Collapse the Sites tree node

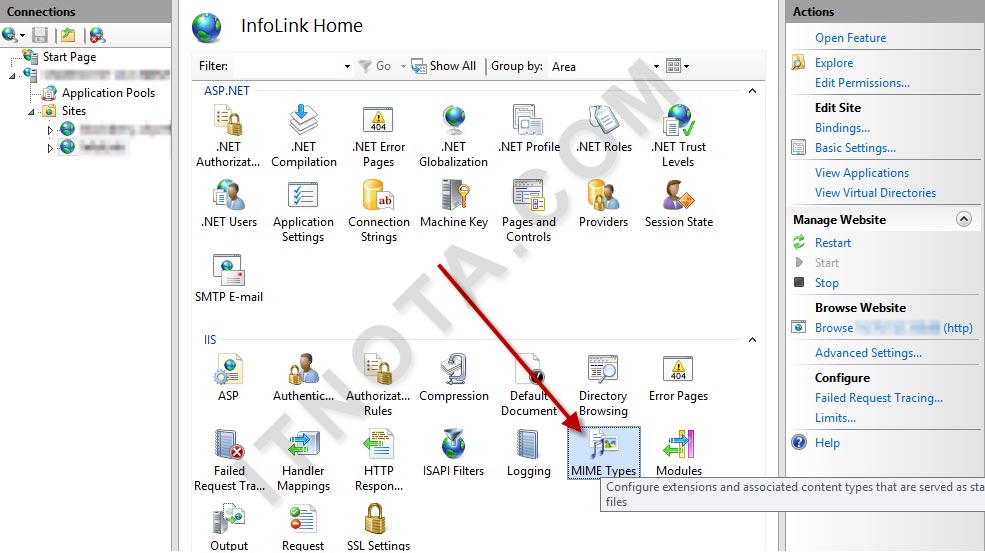point(31,112)
